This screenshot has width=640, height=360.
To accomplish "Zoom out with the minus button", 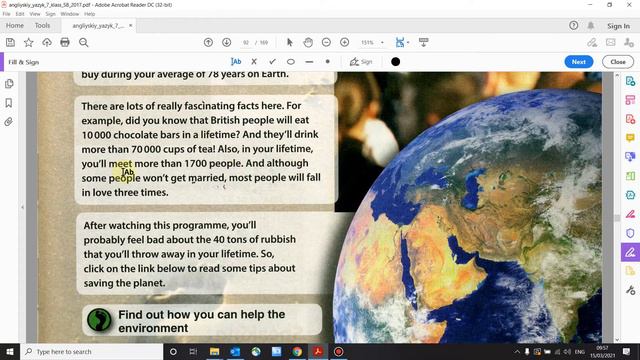I will click(x=326, y=42).
